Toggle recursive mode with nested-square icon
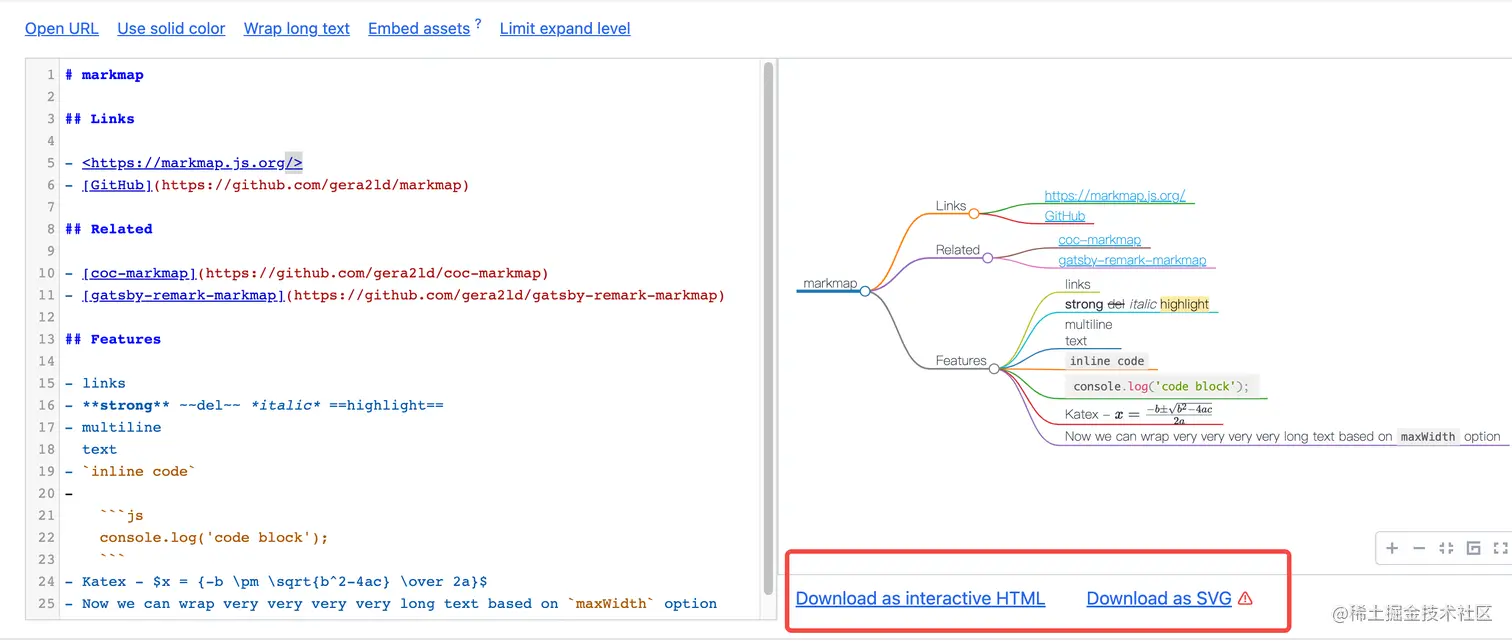1512x643 pixels. click(1473, 548)
